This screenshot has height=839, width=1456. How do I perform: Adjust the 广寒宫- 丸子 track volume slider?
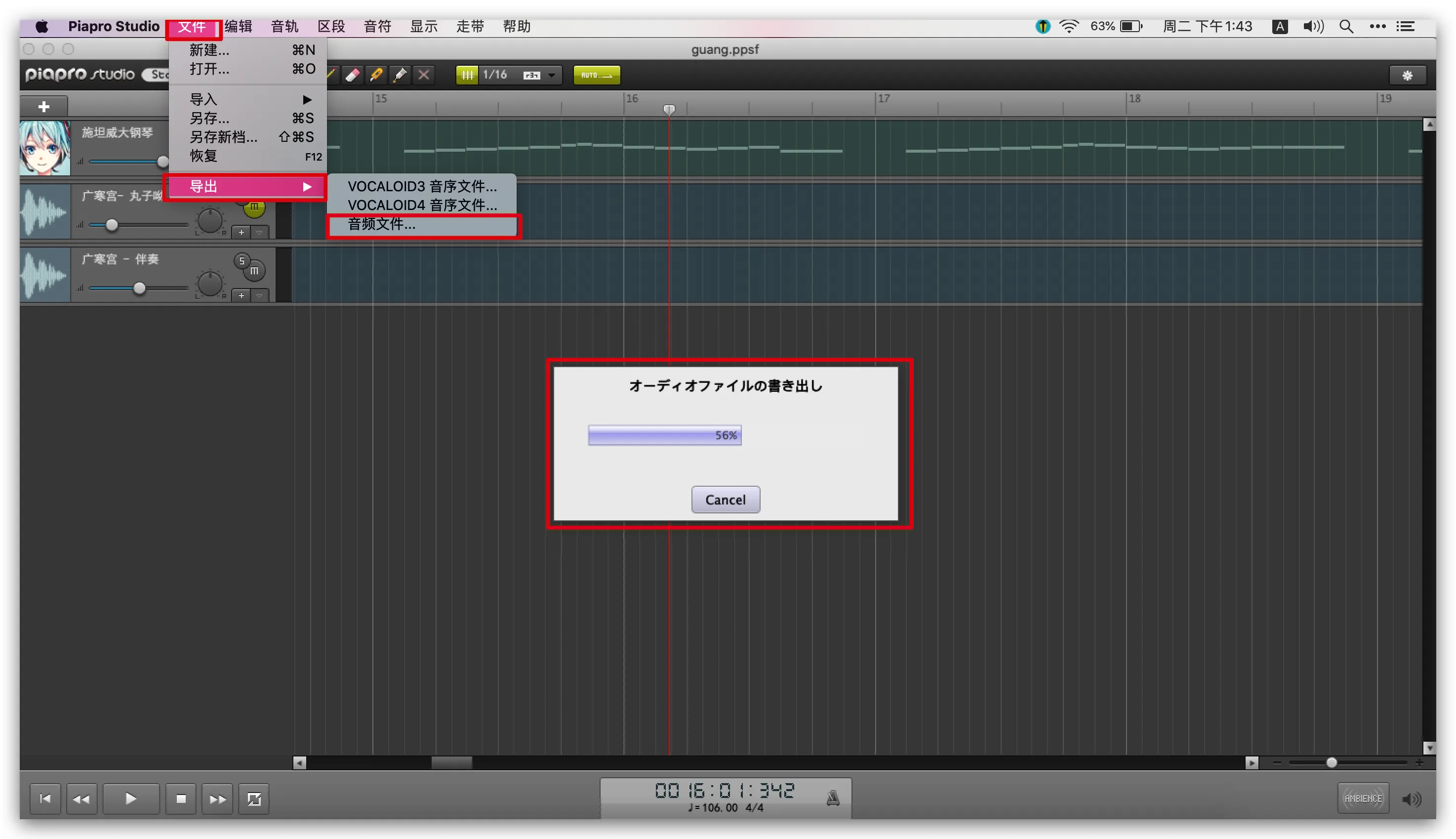(112, 225)
